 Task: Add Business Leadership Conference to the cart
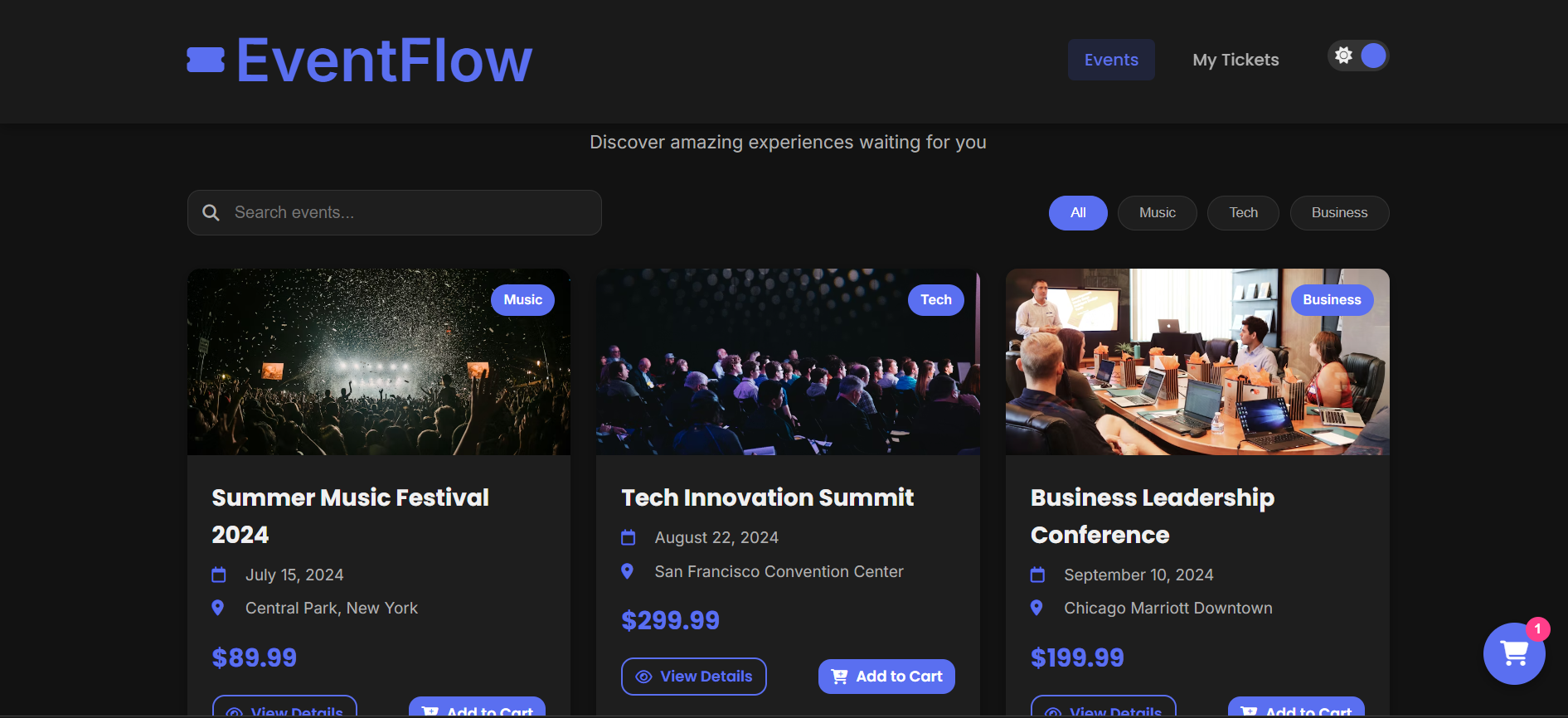(1296, 711)
